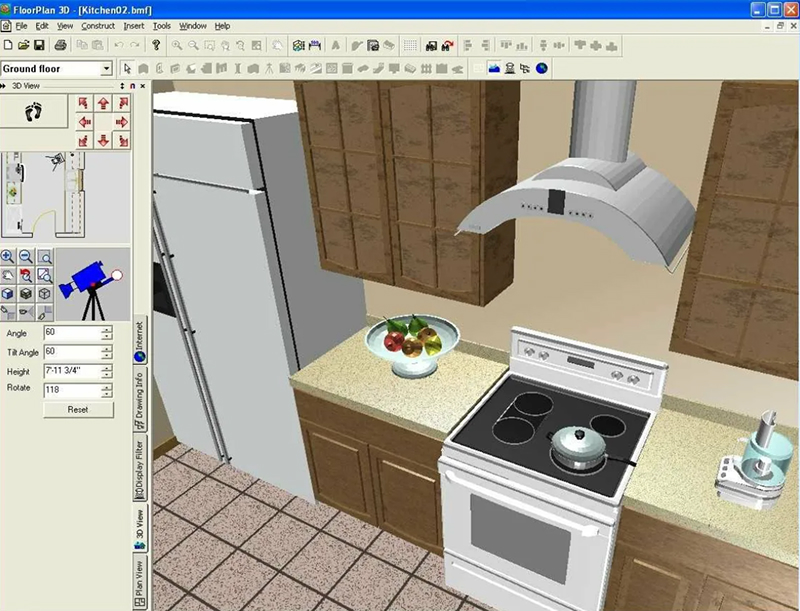Click the red up-left diagonal arrow
Viewport: 800px width, 611px height.
pyautogui.click(x=84, y=104)
